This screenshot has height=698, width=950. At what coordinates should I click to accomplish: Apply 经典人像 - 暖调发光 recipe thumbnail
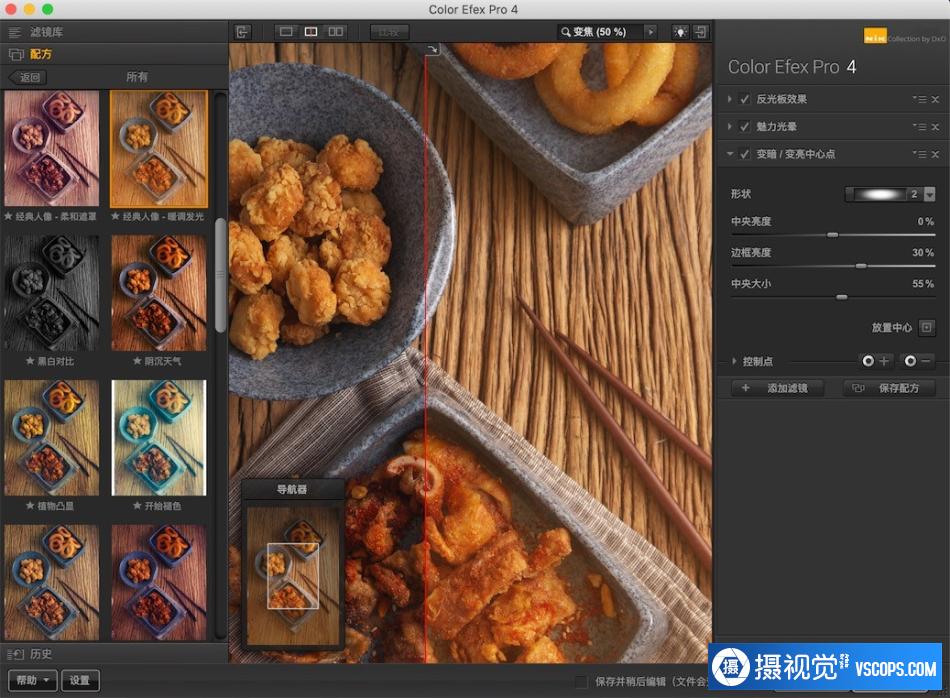click(x=159, y=148)
